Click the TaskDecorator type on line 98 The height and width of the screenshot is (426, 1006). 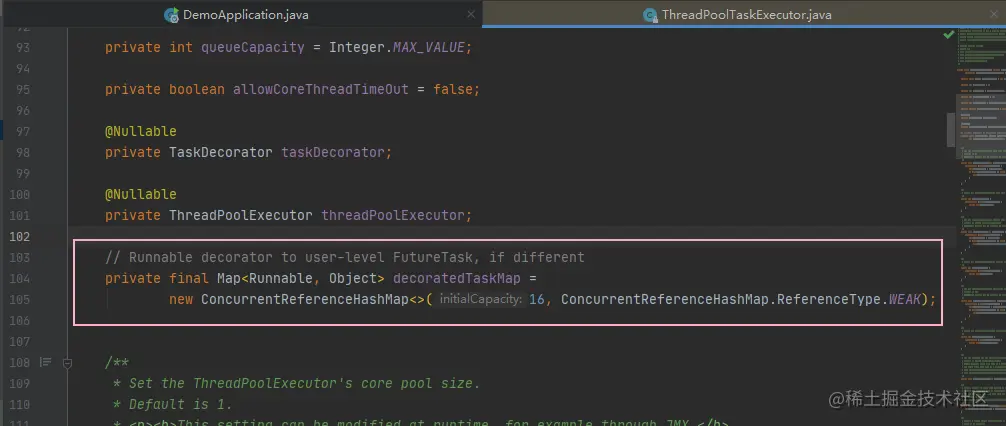pyautogui.click(x=221, y=153)
